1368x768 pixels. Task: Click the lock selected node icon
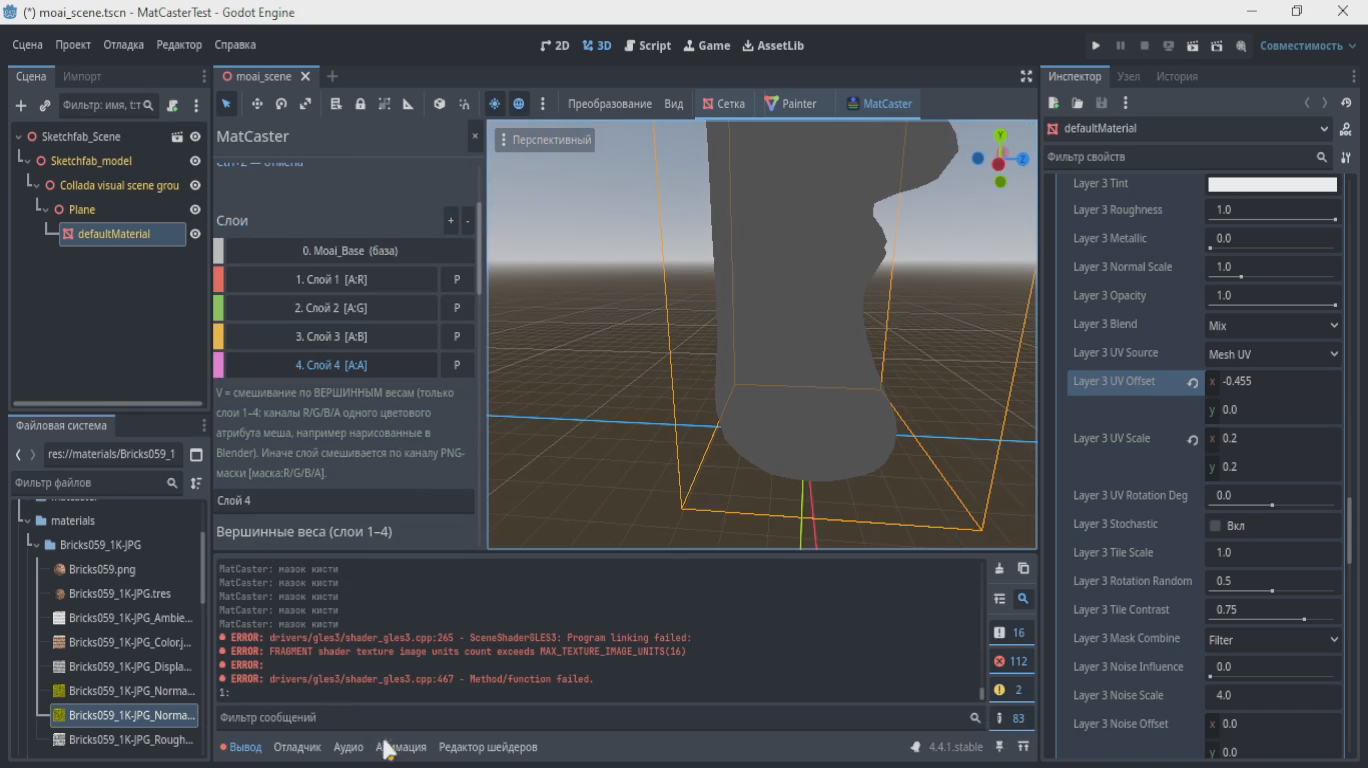pos(360,104)
